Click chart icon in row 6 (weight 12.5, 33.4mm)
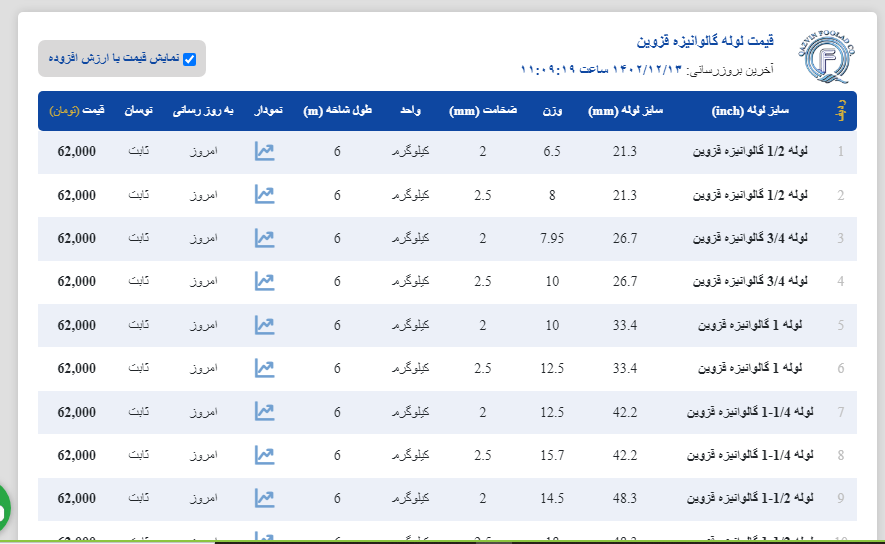Screen dimensions: 885x544 (x=265, y=369)
